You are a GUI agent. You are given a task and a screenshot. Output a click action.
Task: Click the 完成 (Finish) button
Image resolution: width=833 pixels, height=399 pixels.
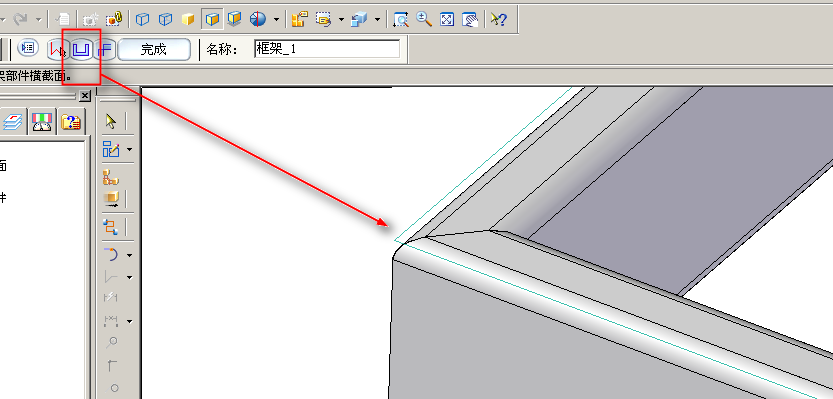click(154, 49)
